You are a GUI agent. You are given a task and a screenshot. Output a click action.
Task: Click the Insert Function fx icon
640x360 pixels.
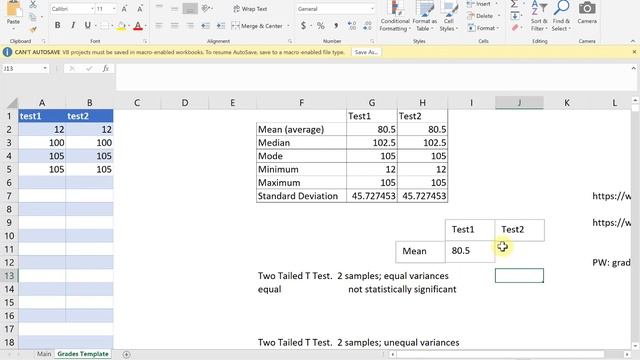click(106, 69)
